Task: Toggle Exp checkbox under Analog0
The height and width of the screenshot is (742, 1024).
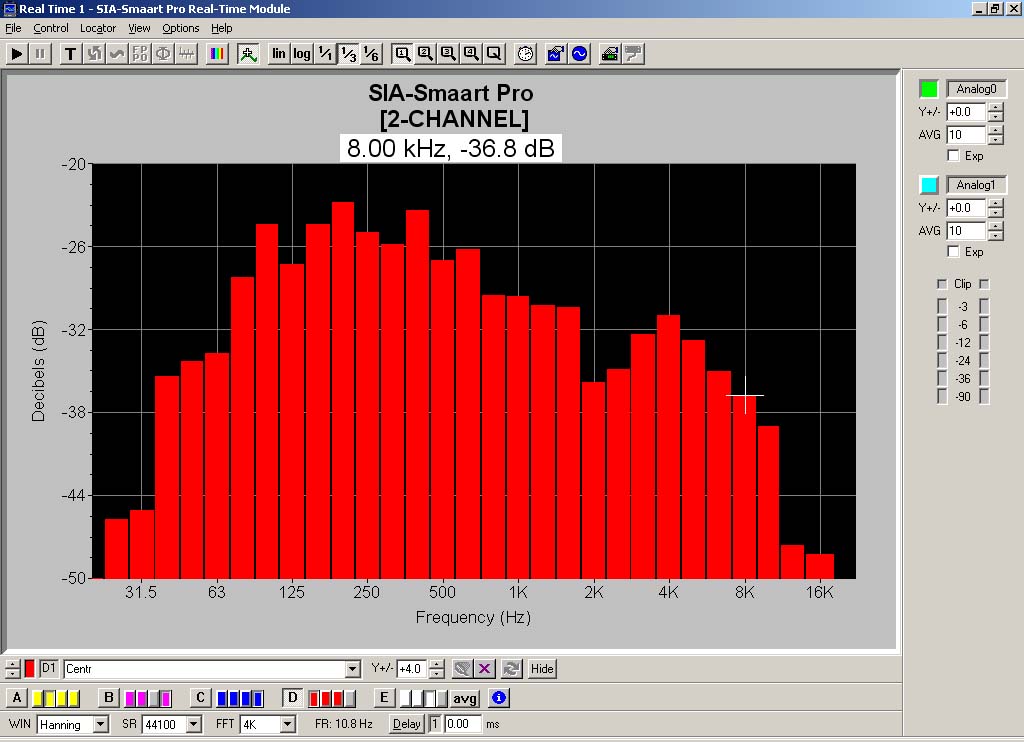Action: (x=953, y=155)
